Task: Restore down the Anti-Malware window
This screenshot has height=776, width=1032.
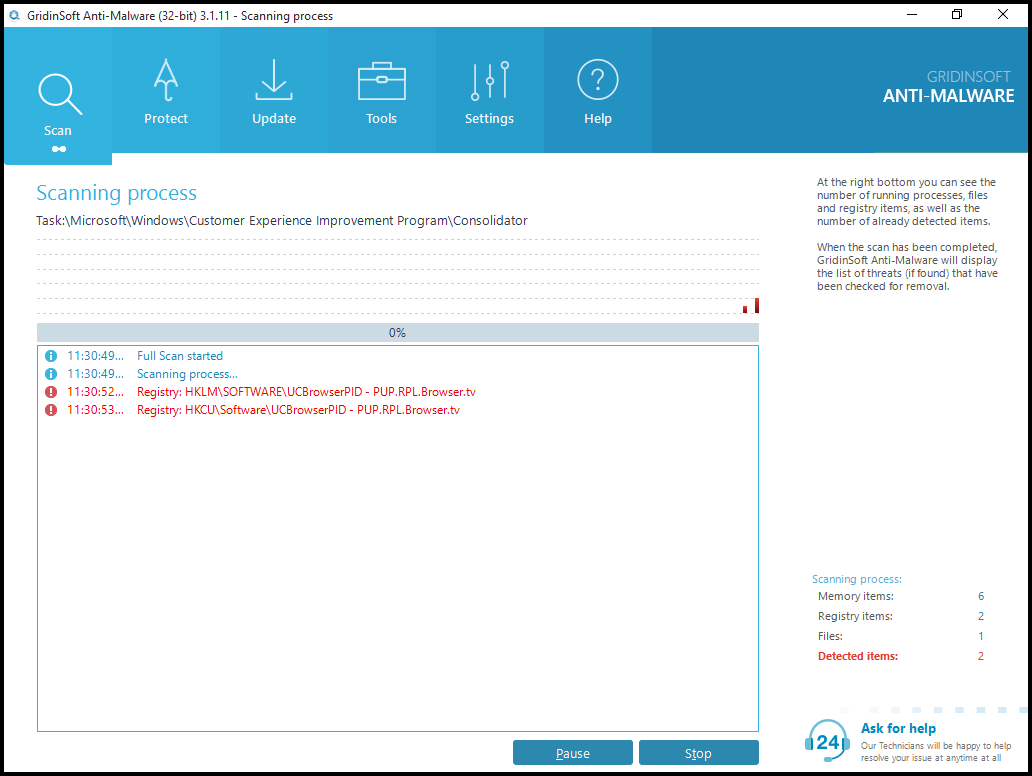Action: tap(957, 14)
